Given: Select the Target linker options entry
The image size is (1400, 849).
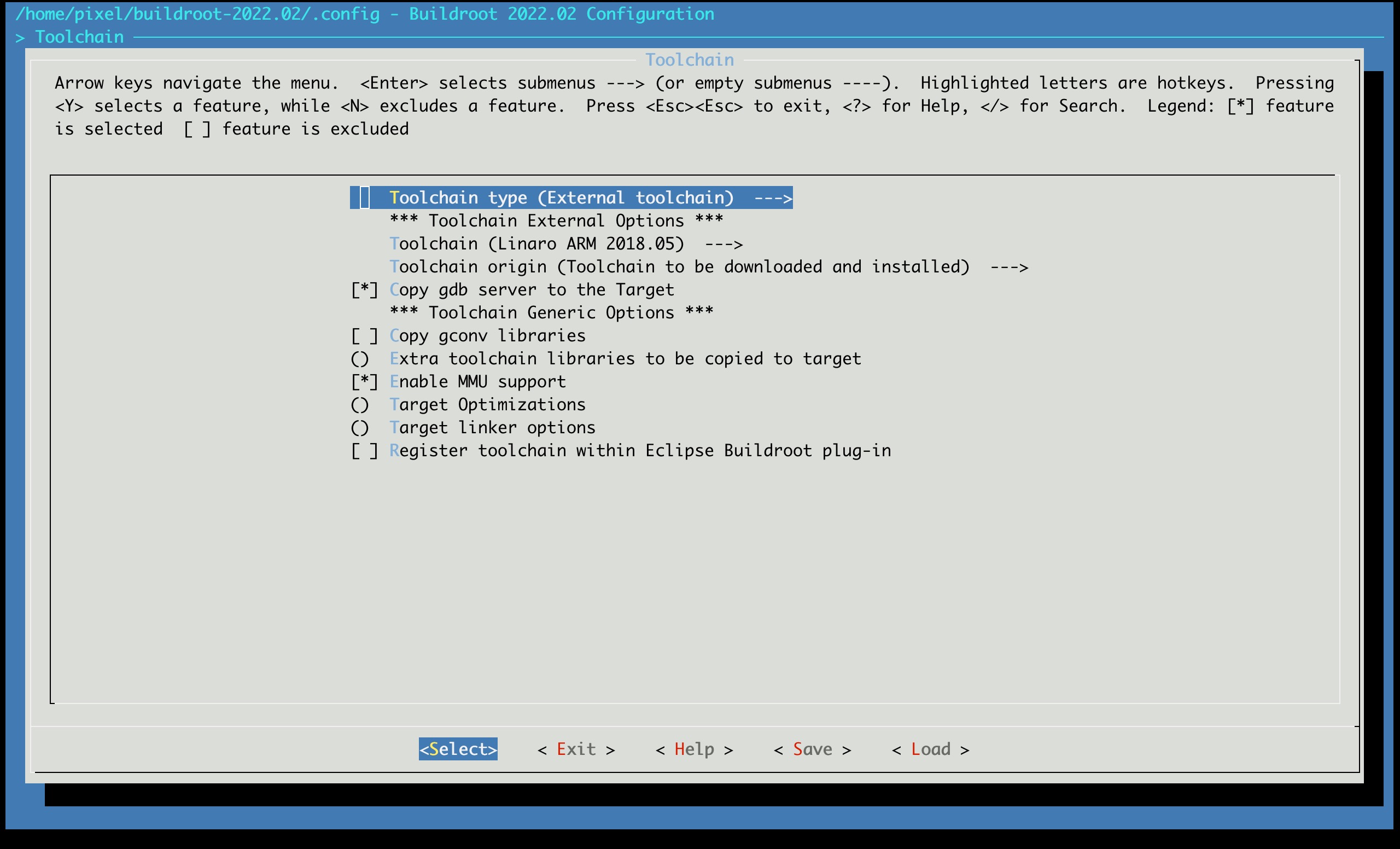Looking at the screenshot, I should click(x=472, y=427).
